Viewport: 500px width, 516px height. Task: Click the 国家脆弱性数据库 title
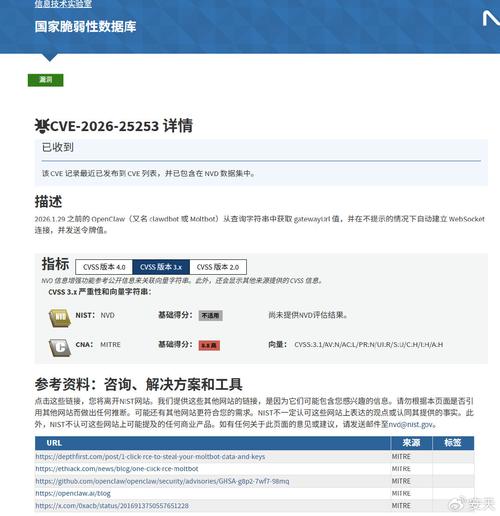click(x=85, y=27)
